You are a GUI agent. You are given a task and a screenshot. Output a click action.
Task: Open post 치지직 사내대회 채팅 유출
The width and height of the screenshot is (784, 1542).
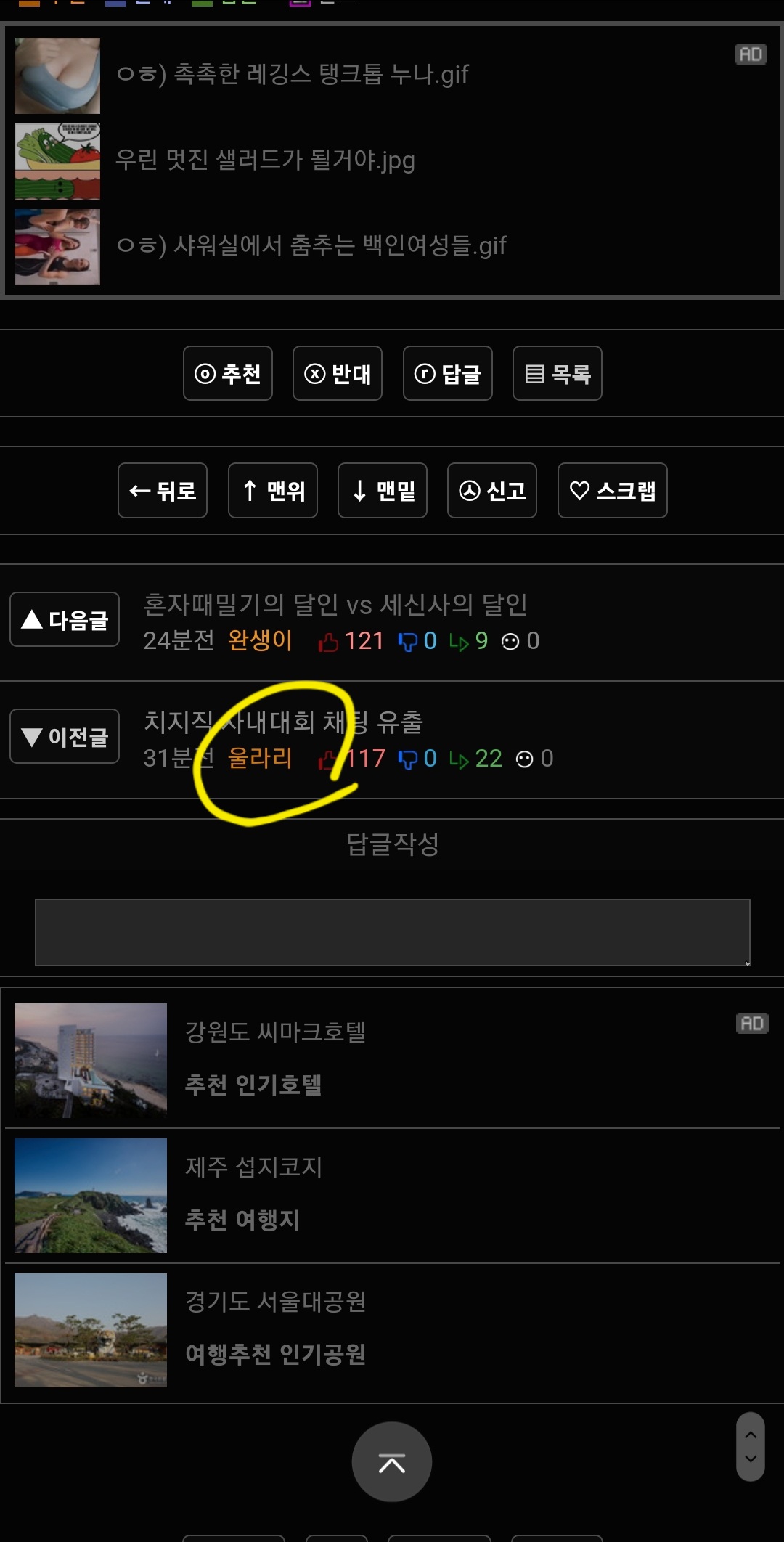coord(283,722)
